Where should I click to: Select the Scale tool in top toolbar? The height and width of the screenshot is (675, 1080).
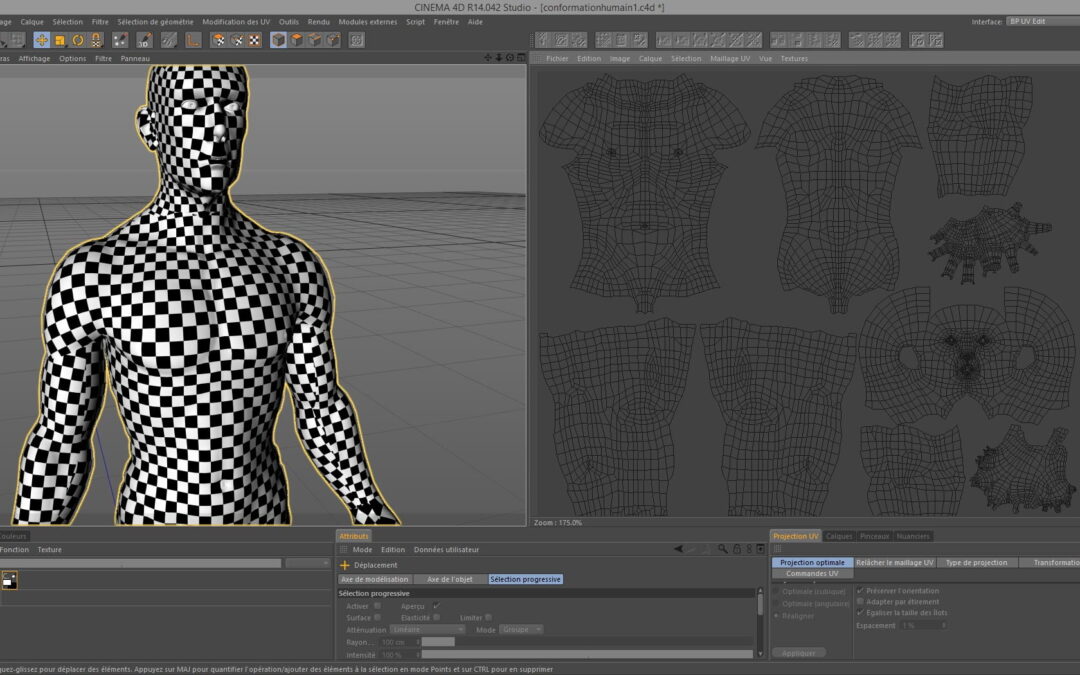click(59, 40)
